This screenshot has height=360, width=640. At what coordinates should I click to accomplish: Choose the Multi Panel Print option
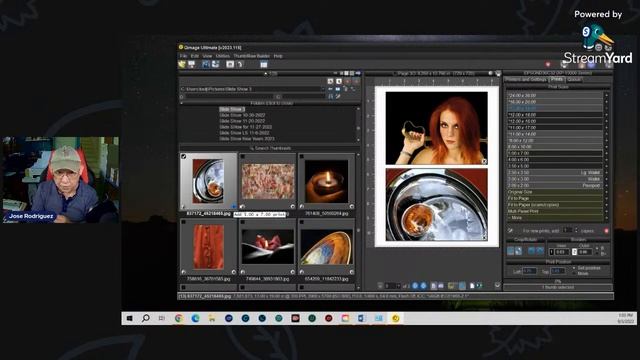coord(555,211)
